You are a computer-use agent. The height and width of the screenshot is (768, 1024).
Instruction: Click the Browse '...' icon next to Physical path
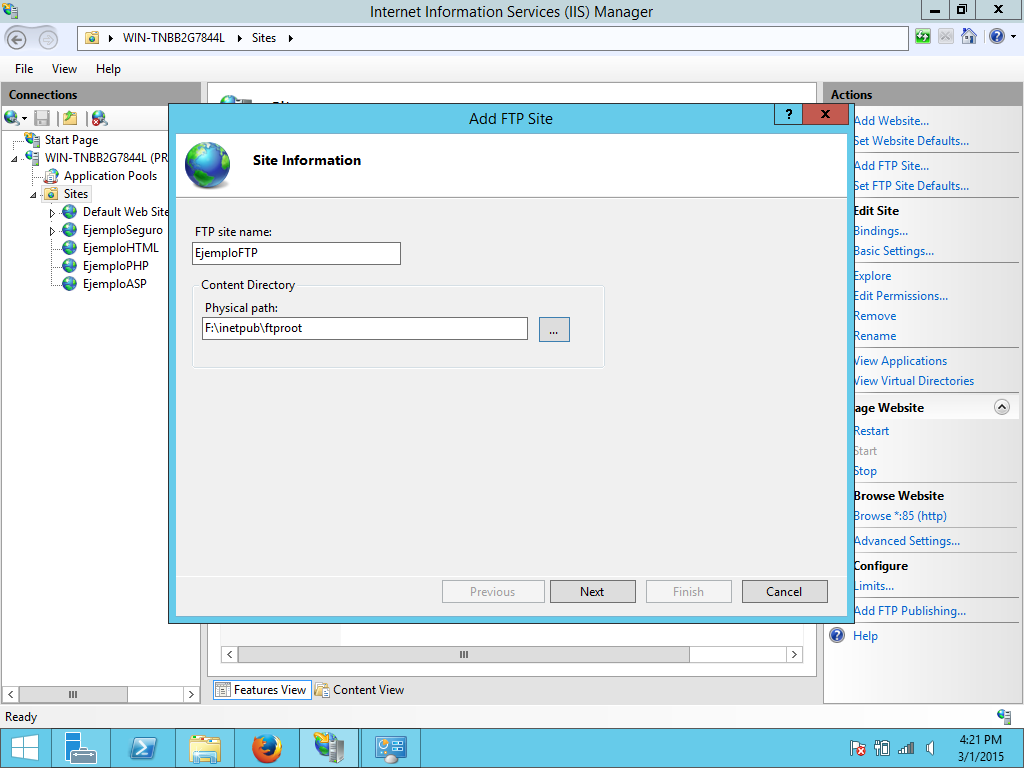point(553,328)
